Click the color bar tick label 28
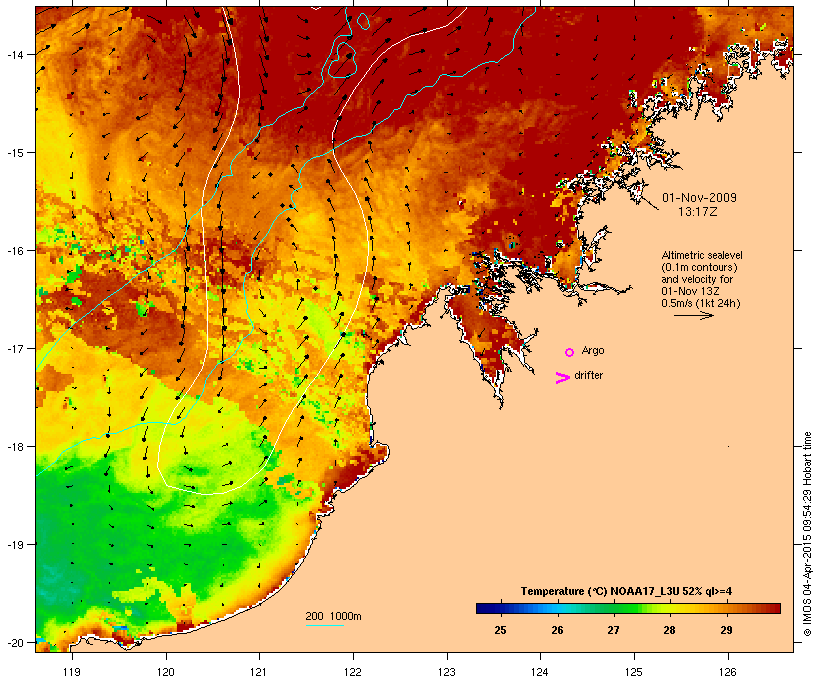The image size is (820, 680). pos(669,630)
